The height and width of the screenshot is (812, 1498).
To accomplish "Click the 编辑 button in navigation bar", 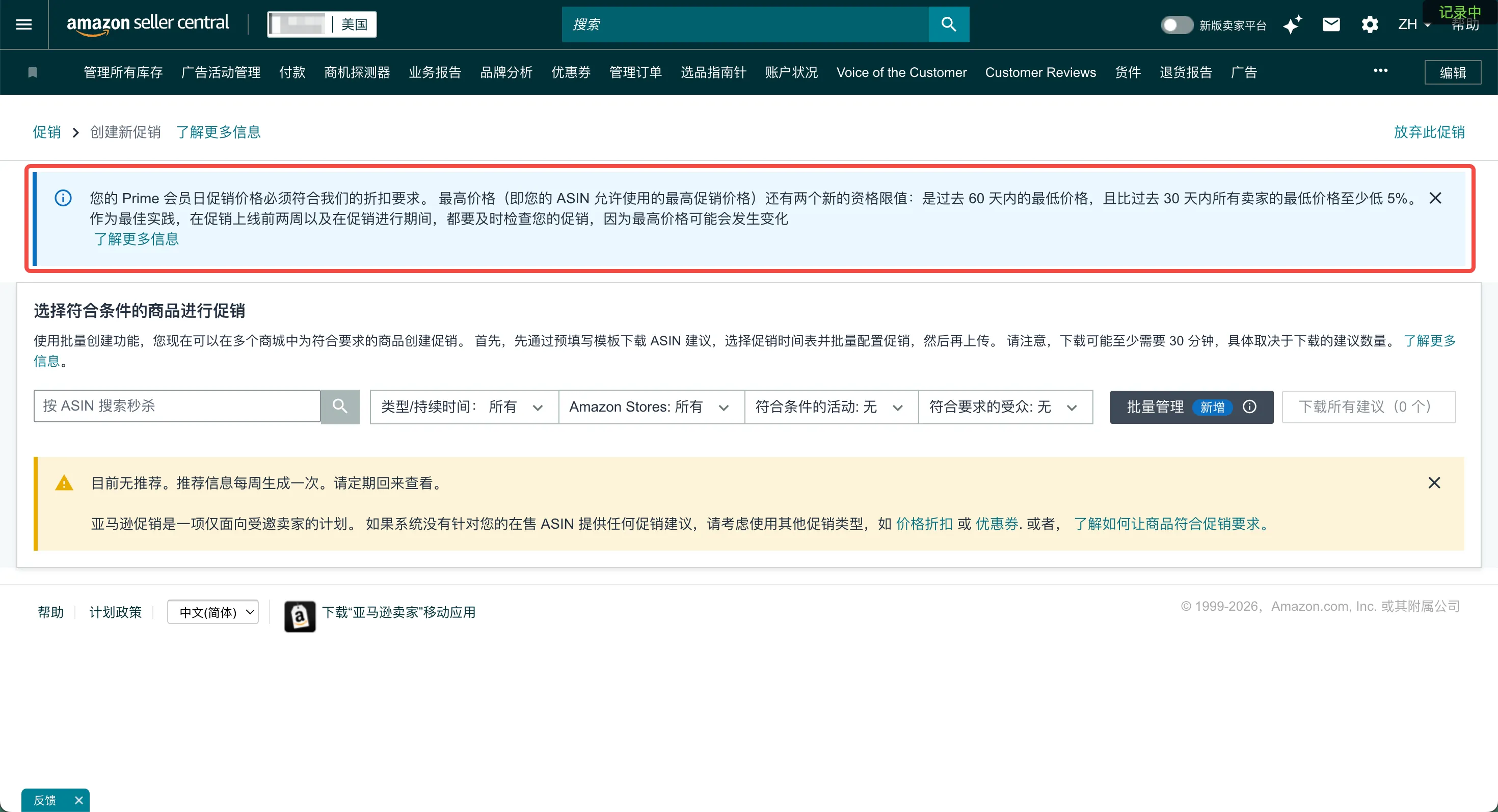I will 1453,72.
